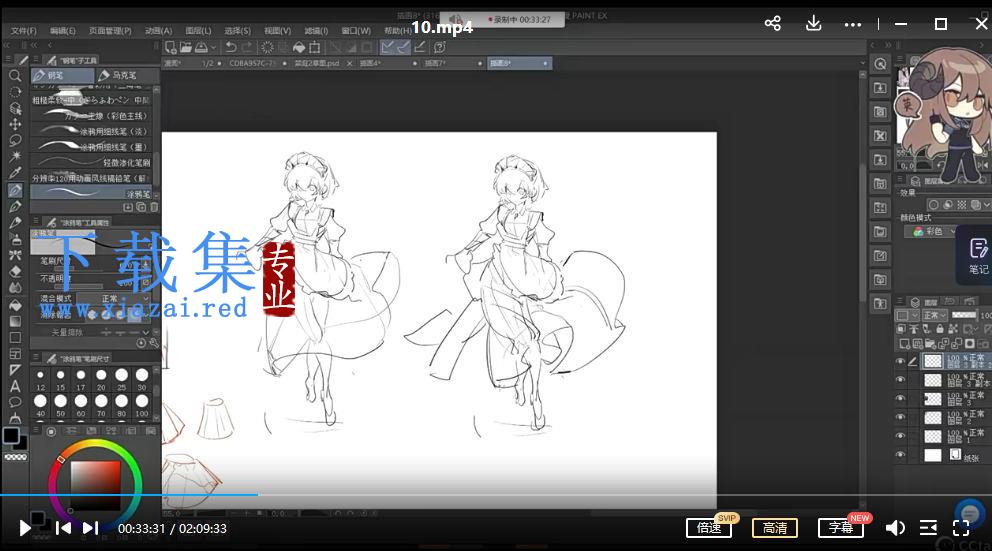Click the 字幕 subtitles button
The height and width of the screenshot is (551, 992).
[x=841, y=528]
